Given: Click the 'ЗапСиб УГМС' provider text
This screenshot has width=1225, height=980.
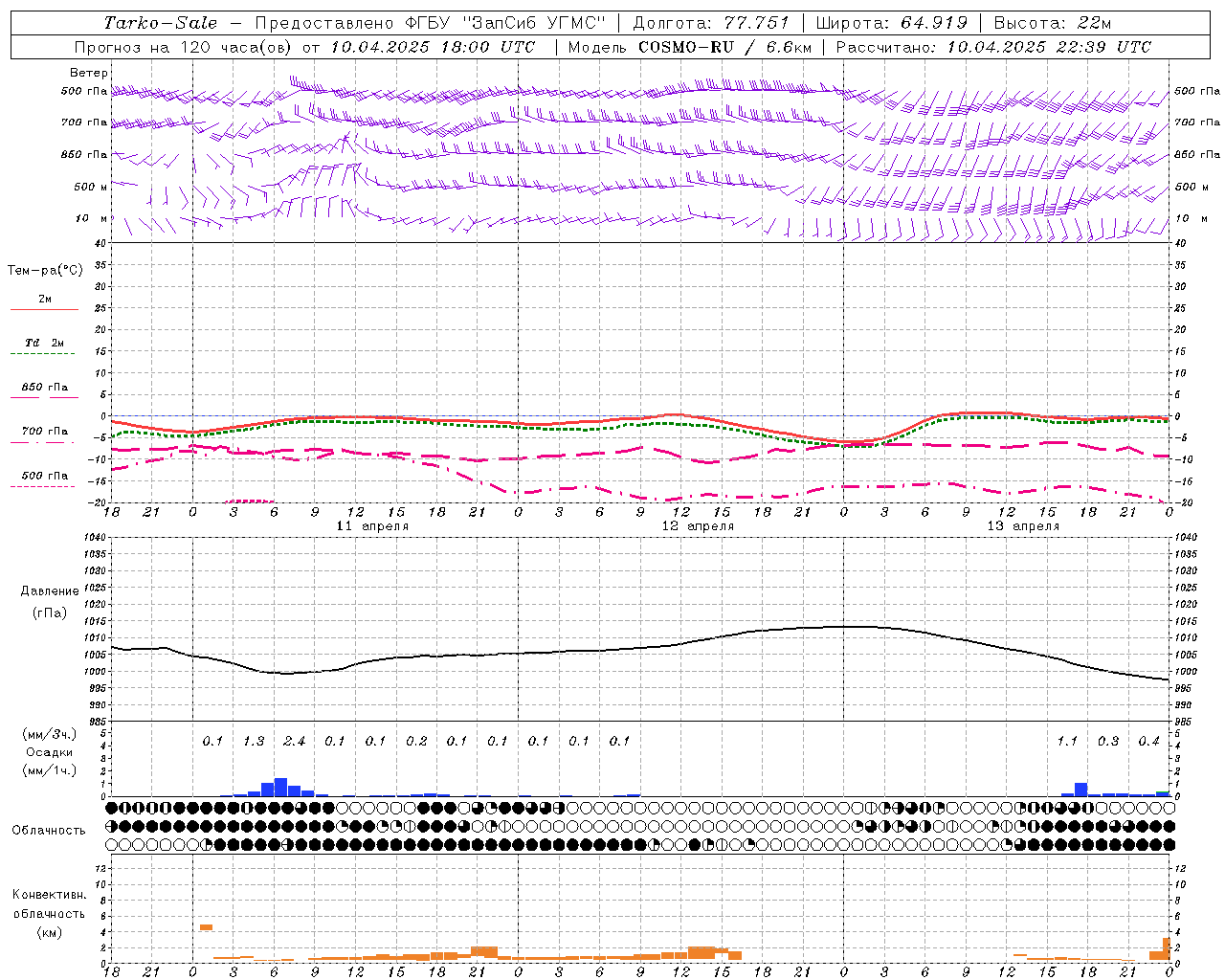Looking at the screenshot, I should (535, 23).
